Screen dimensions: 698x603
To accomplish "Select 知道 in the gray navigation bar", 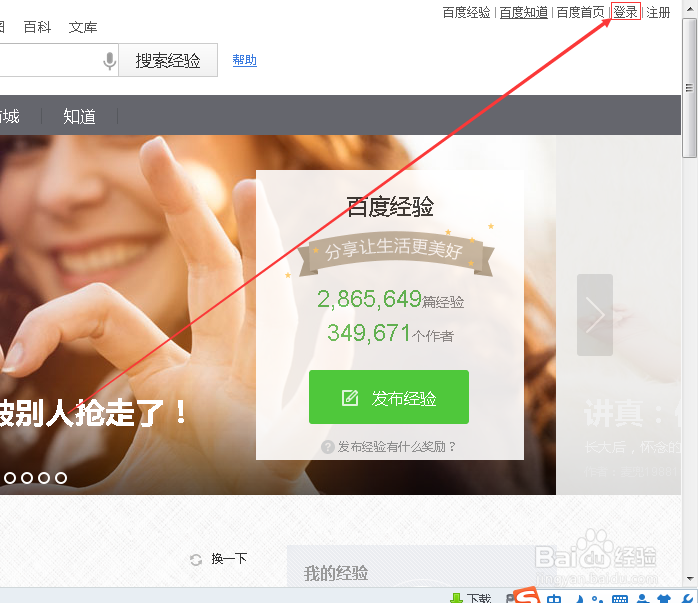I will point(79,116).
